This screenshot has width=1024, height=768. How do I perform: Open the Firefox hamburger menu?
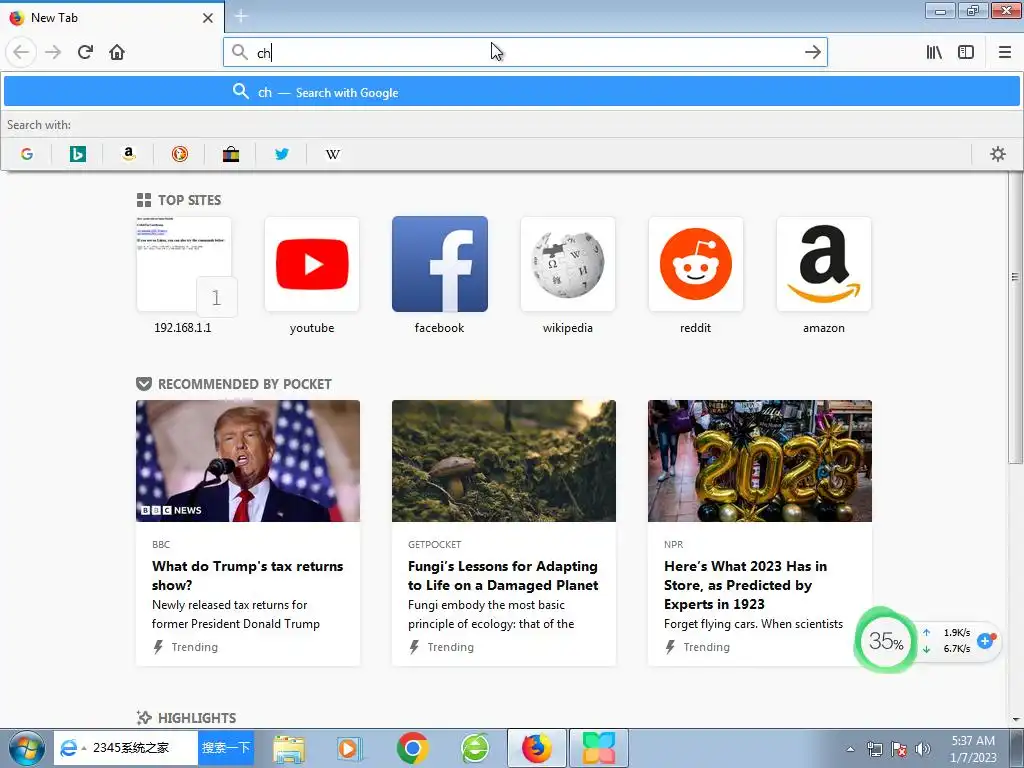pos(1004,52)
